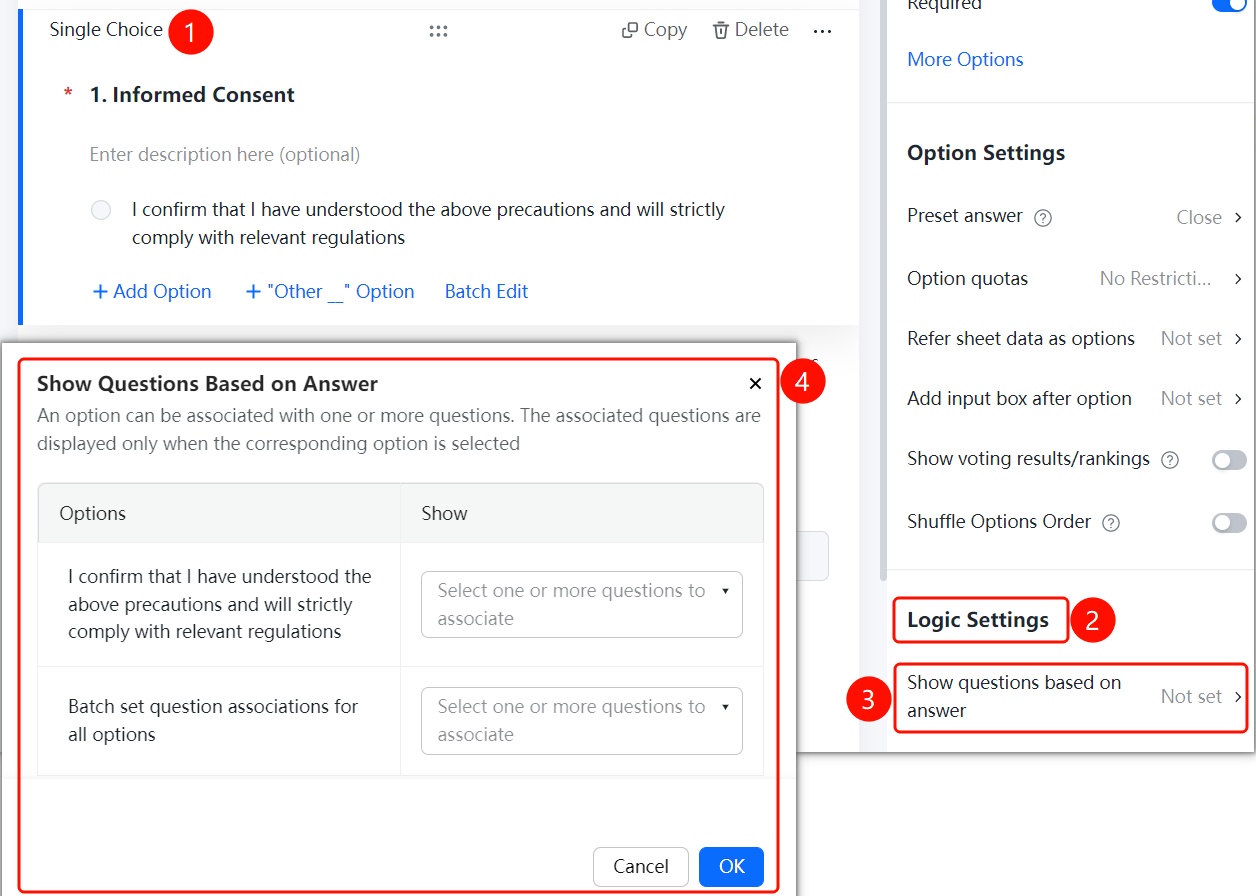Open the batch set question associations dropdown
This screenshot has height=896, width=1256.
coord(582,720)
